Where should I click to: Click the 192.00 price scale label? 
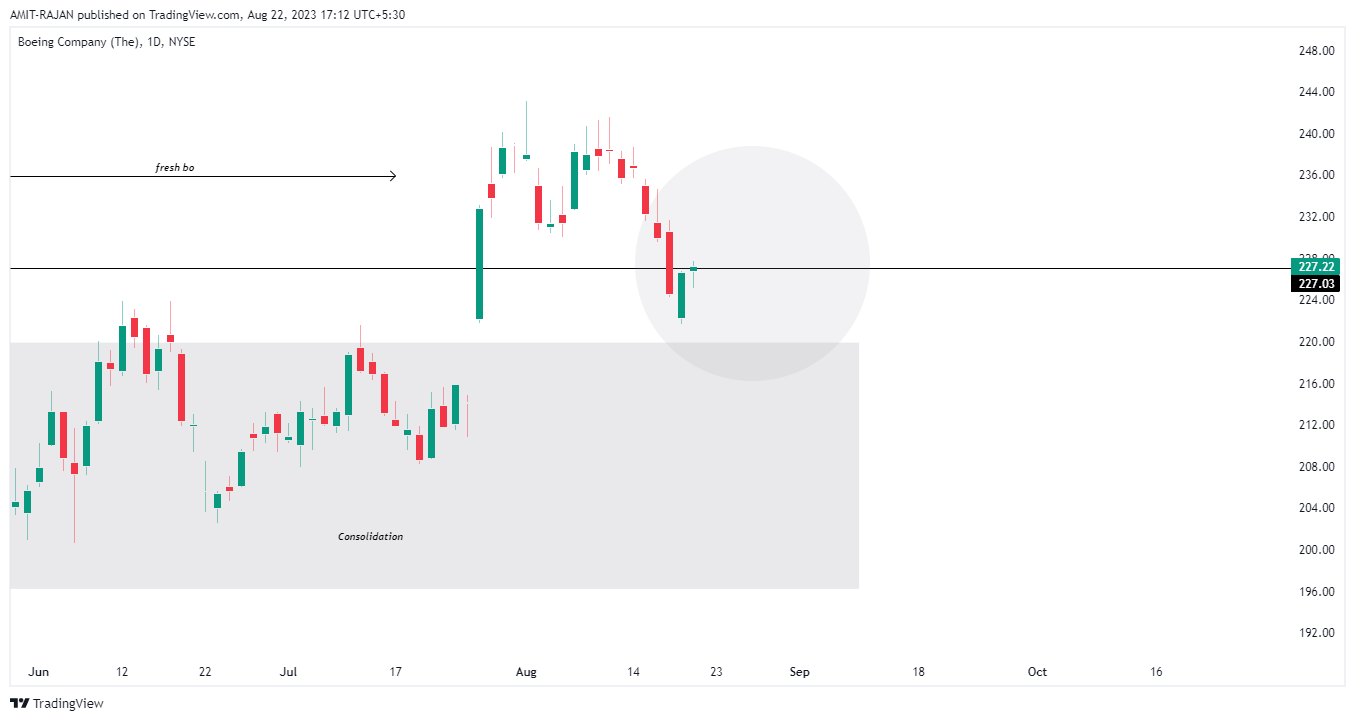pos(1316,632)
